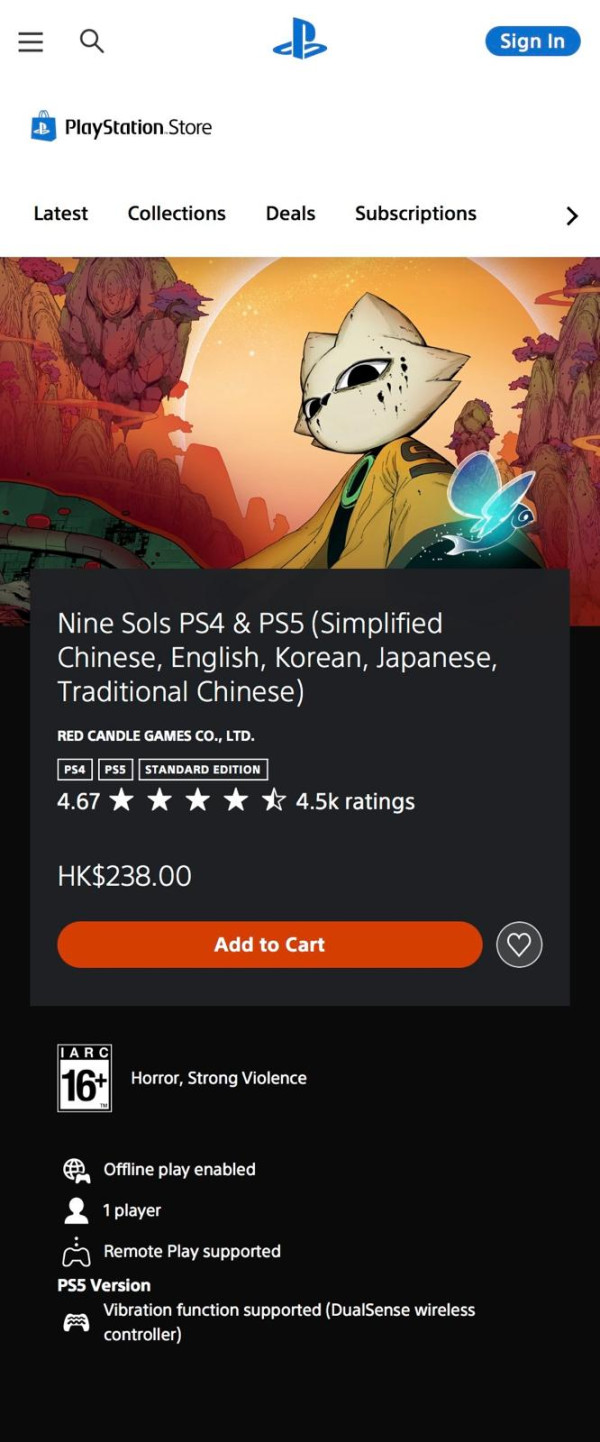This screenshot has width=600, height=1442.
Task: Toggle the wishlist heart button
Action: pos(519,944)
